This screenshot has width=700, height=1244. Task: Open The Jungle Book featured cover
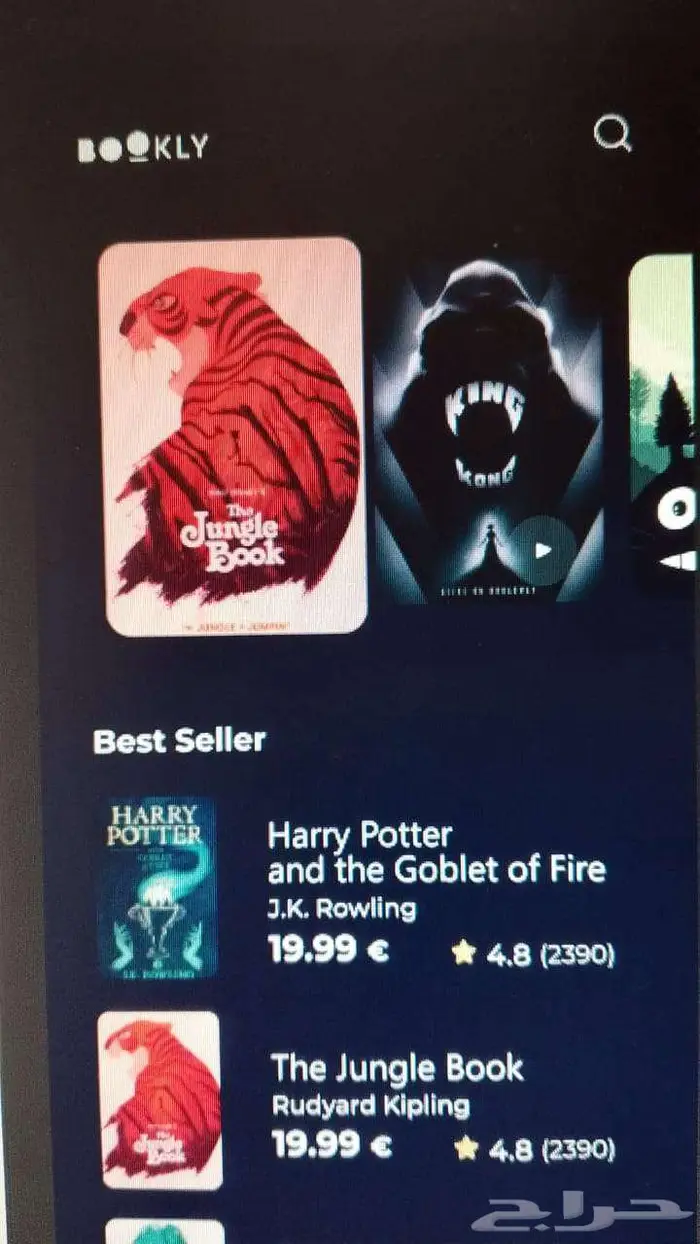coord(233,436)
